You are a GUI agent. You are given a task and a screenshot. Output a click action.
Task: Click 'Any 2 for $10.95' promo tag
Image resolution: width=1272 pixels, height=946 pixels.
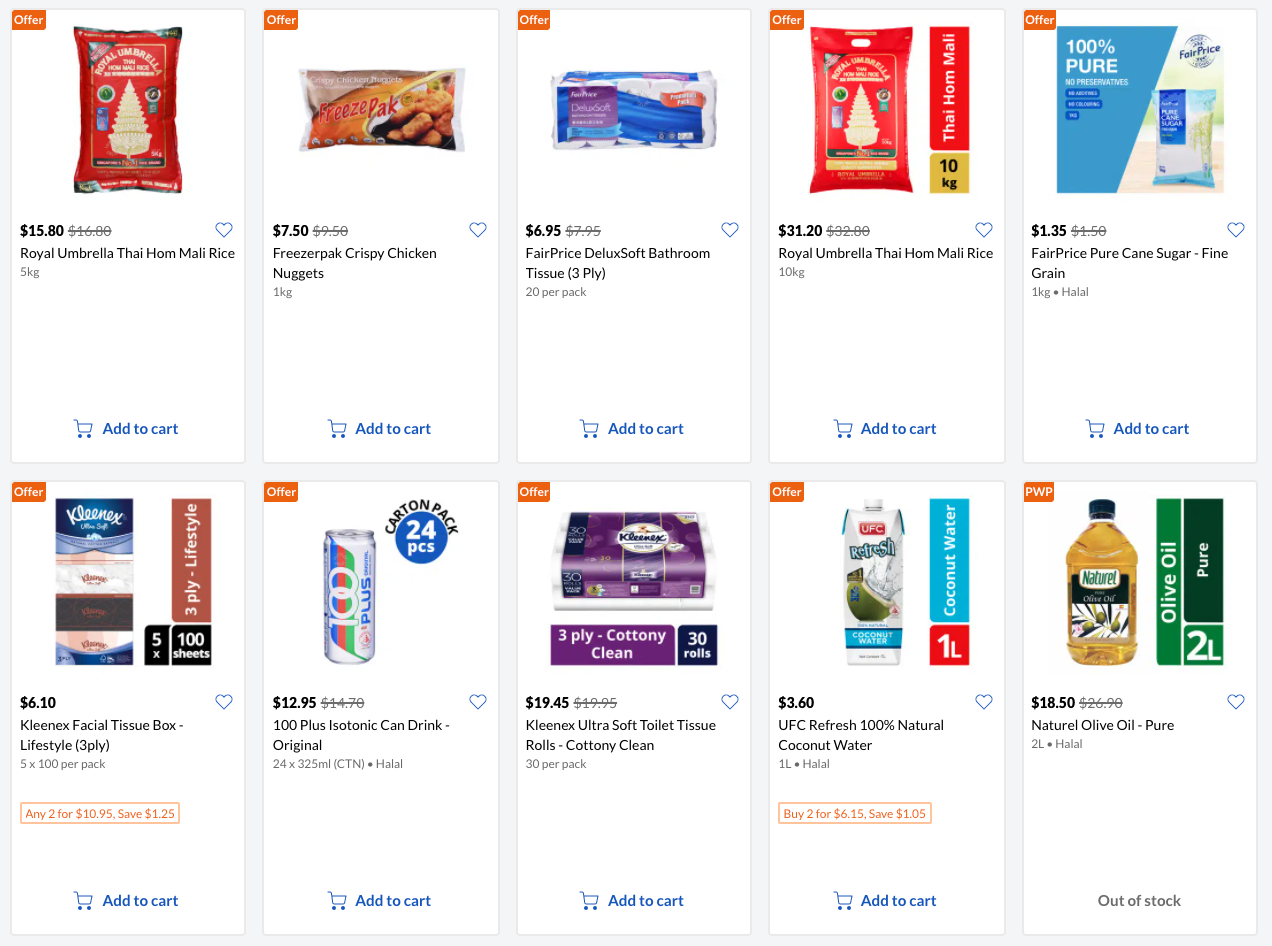point(100,813)
